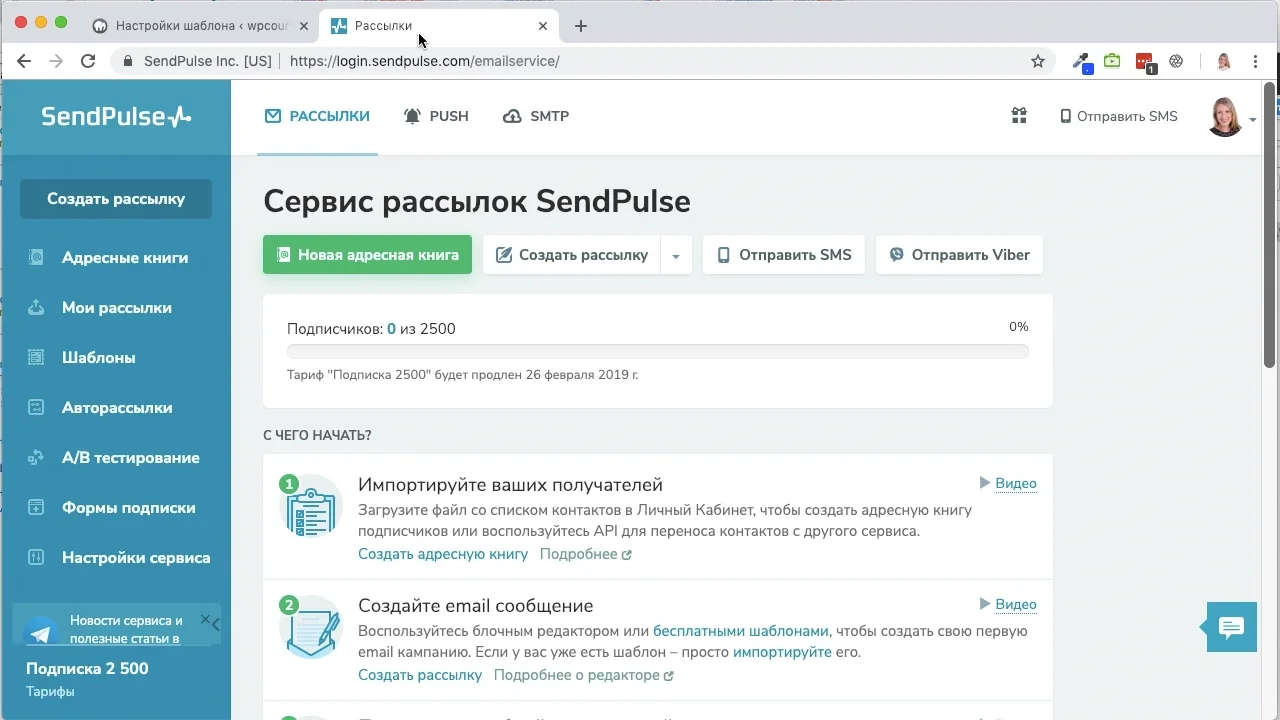Reload the page with the refresh icon
This screenshot has width=1280, height=720.
(x=88, y=61)
